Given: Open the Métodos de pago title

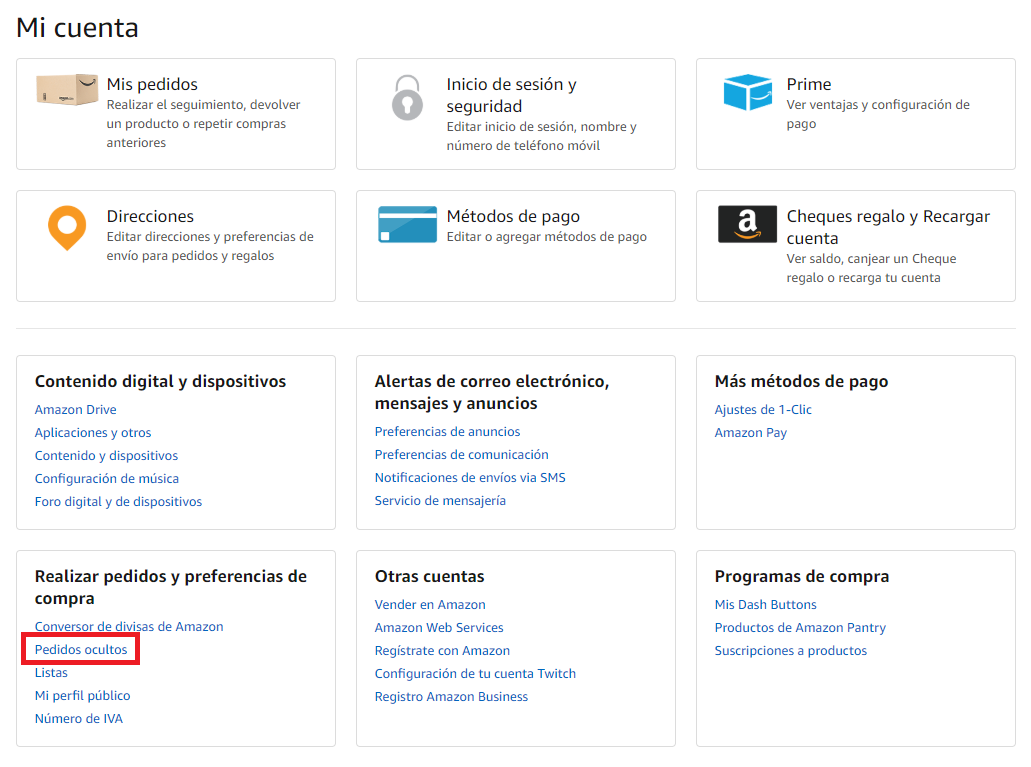Looking at the screenshot, I should pos(513,216).
